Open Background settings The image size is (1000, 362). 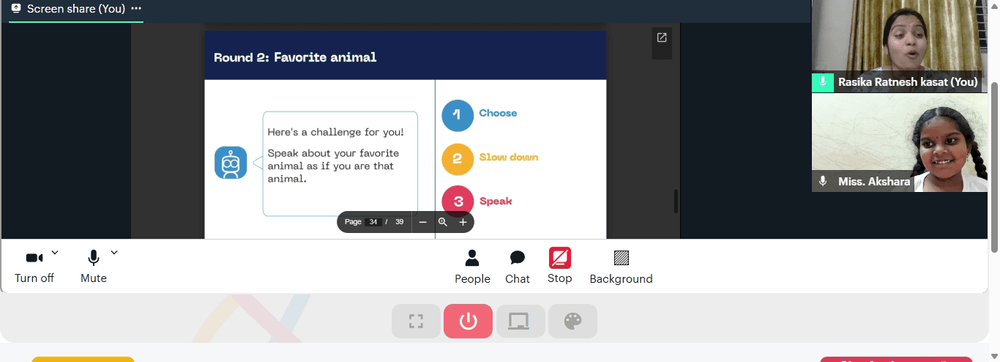[621, 266]
